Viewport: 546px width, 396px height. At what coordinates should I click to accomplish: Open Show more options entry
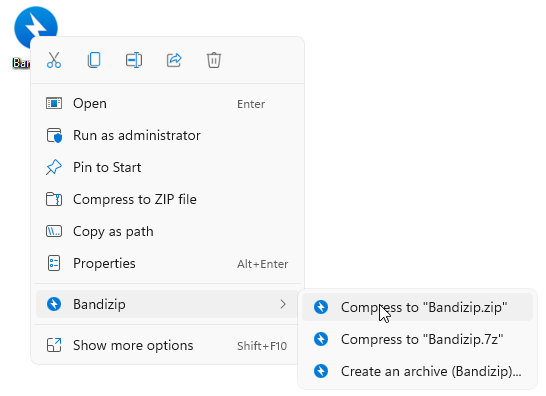(167, 345)
